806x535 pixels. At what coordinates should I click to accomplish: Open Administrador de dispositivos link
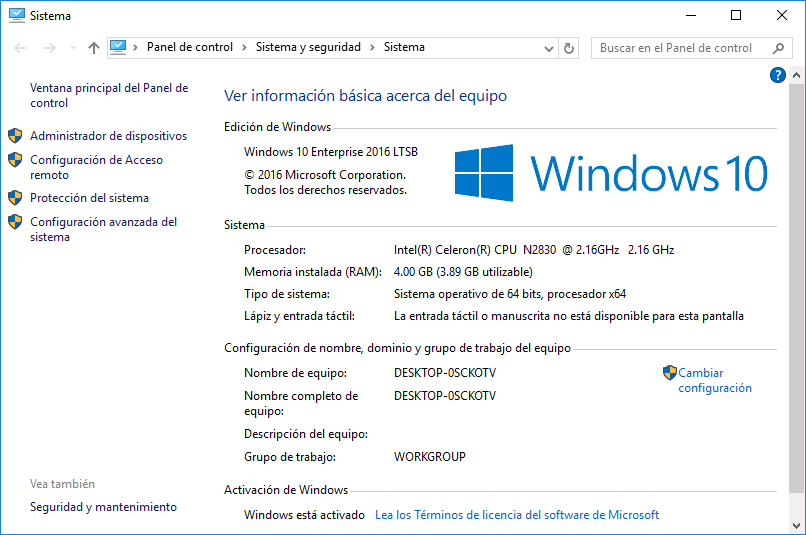point(108,136)
